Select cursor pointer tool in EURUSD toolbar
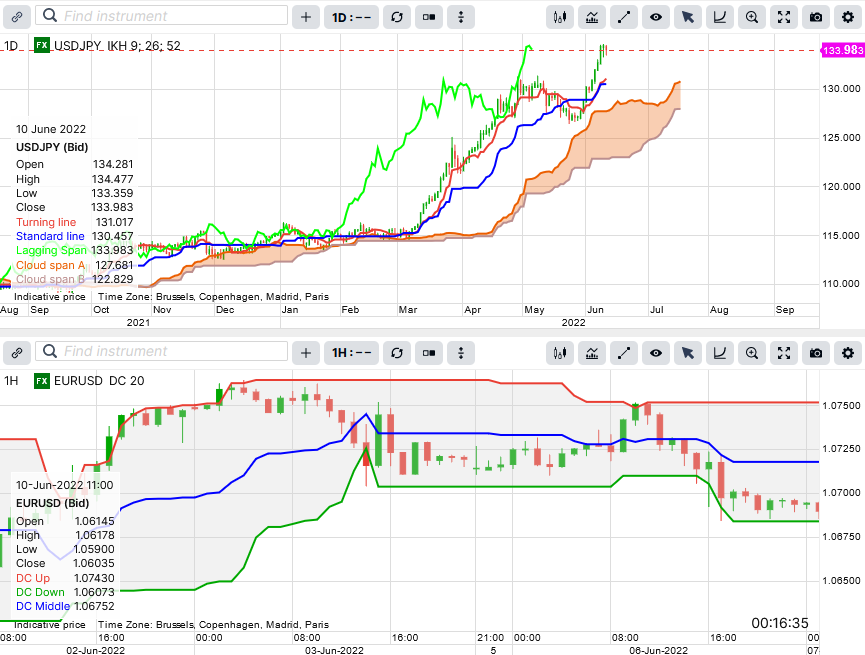Viewport: 865px width, 655px height. [688, 353]
